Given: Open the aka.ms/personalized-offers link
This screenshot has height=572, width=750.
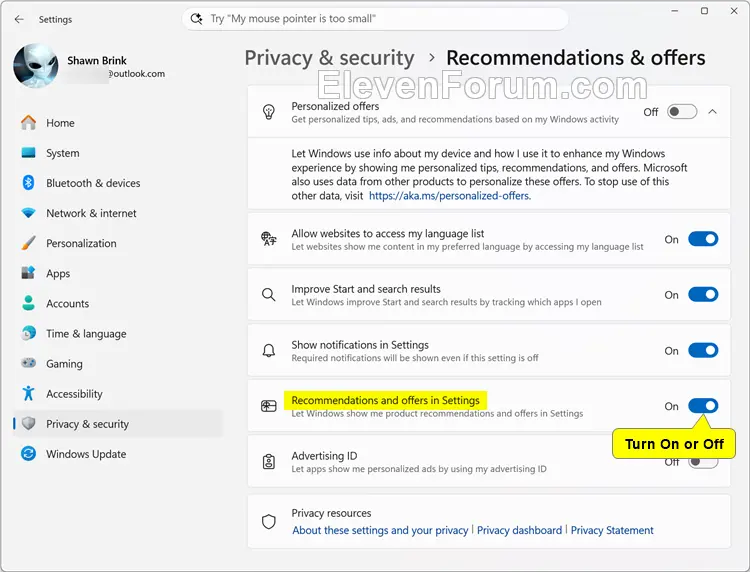Looking at the screenshot, I should click(x=450, y=196).
